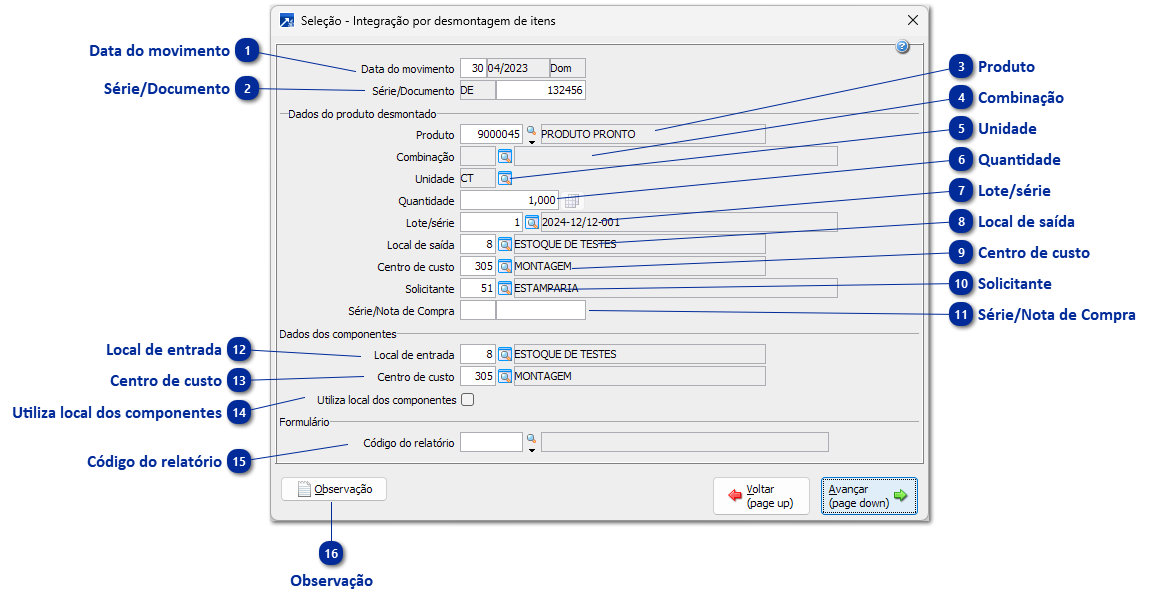The width and height of the screenshot is (1152, 607).
Task: Click the Produto code field 9000045
Action: pyautogui.click(x=492, y=134)
